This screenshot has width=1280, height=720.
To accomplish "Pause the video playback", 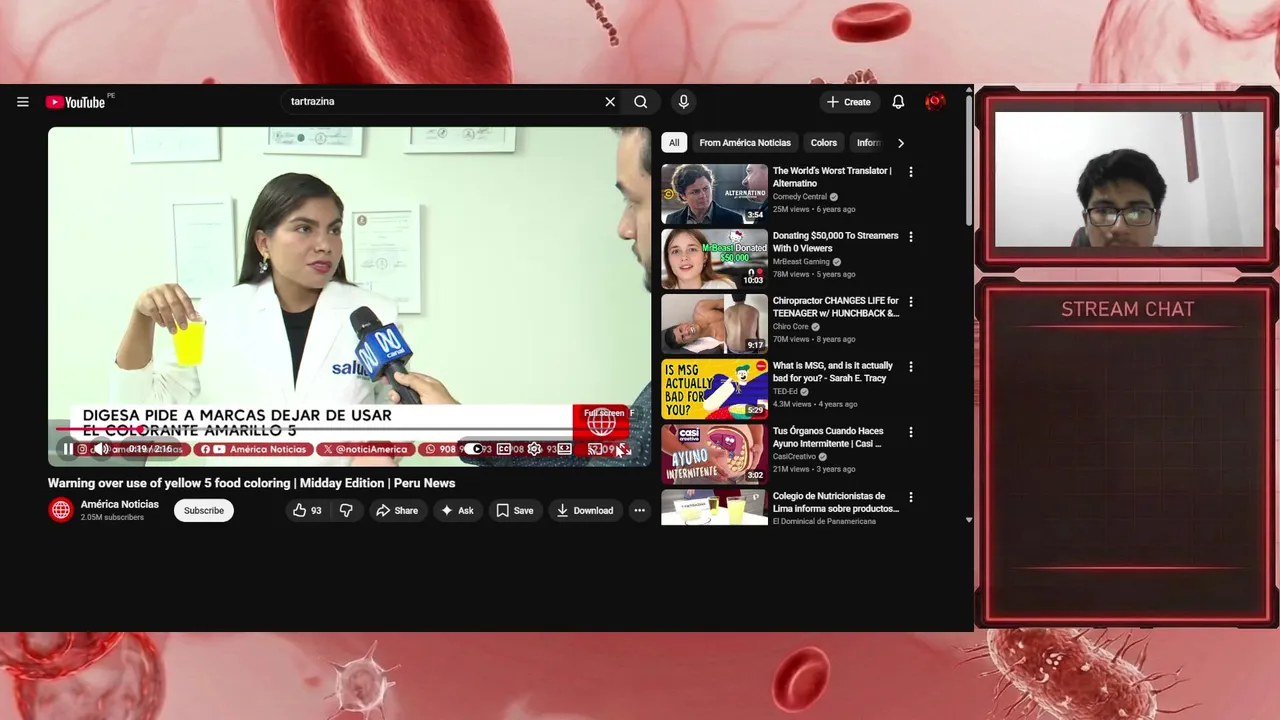I will 68,449.
